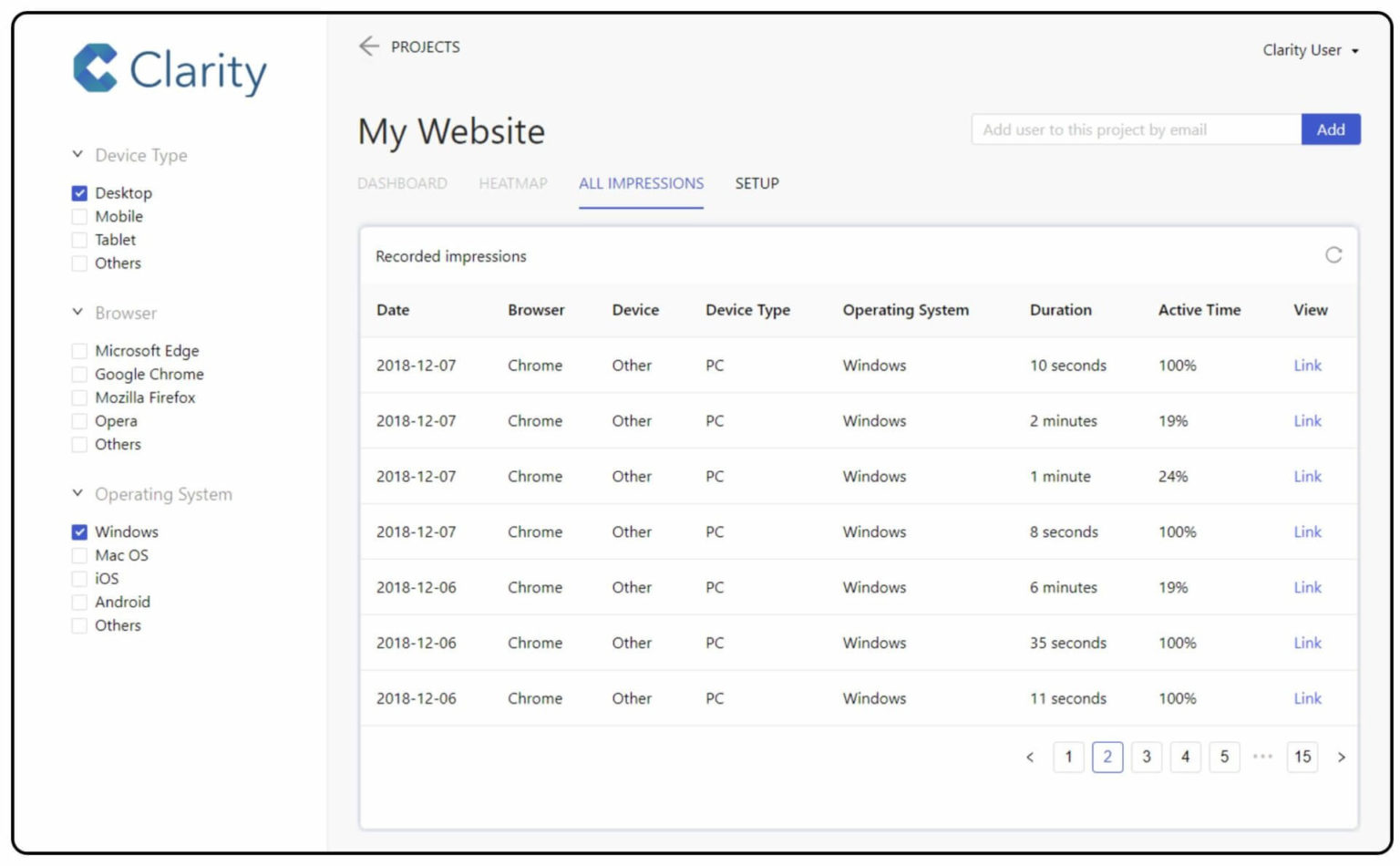Click the add user by email field

[1135, 129]
